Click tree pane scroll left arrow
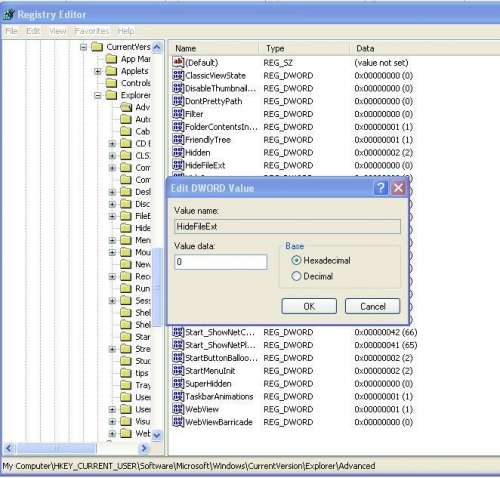This screenshot has height=478, width=500. (x=9, y=448)
